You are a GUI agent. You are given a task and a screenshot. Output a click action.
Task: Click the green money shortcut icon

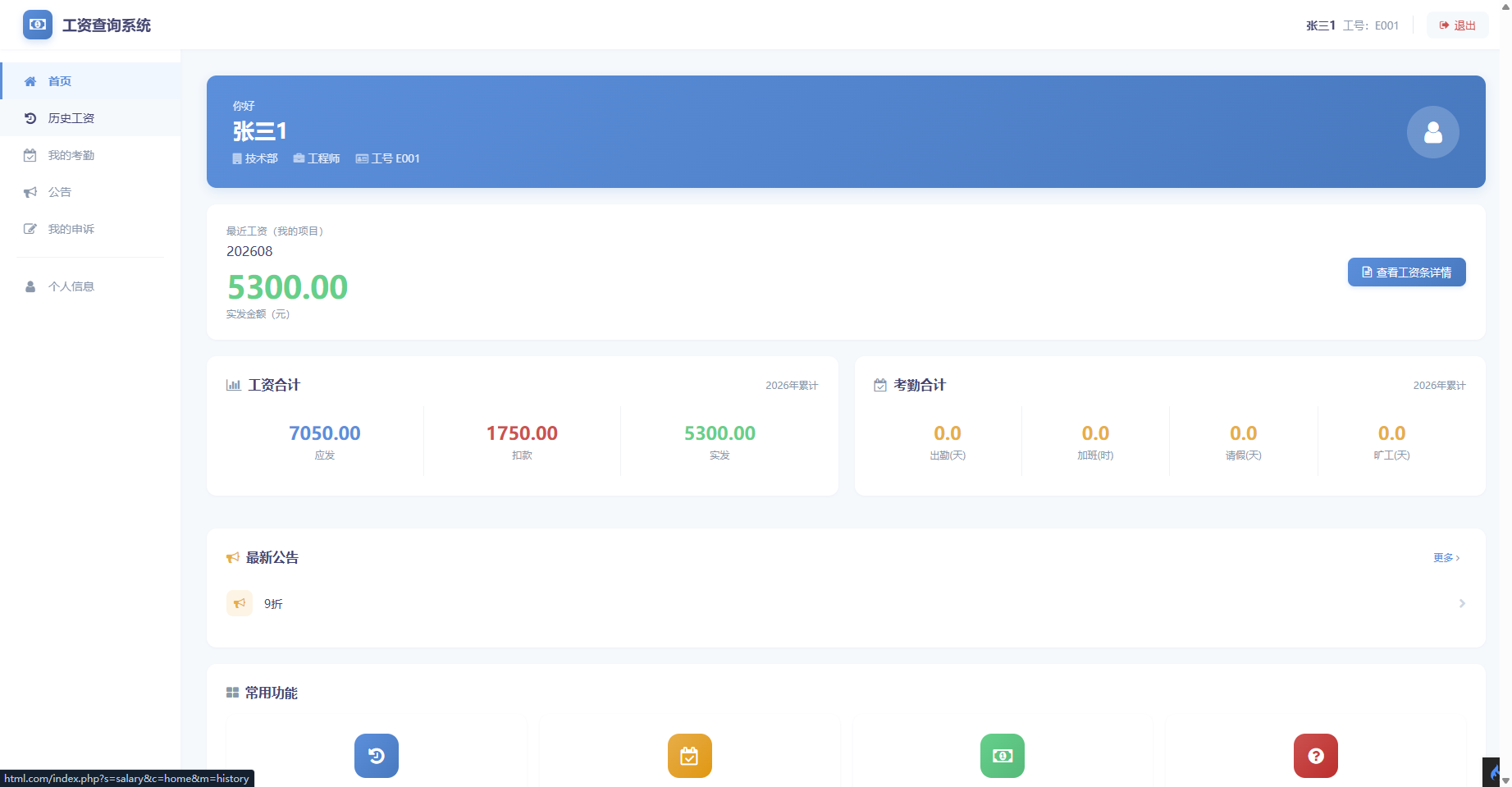(x=1003, y=756)
